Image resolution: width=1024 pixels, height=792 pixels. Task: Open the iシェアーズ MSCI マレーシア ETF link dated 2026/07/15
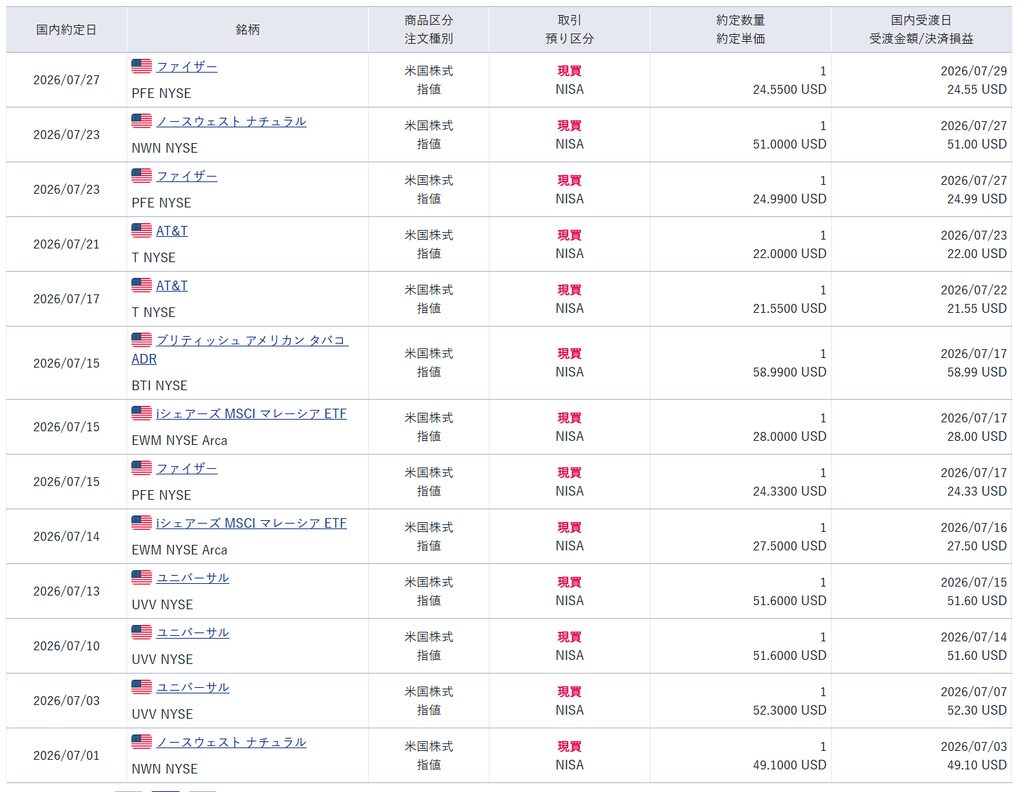coord(251,413)
